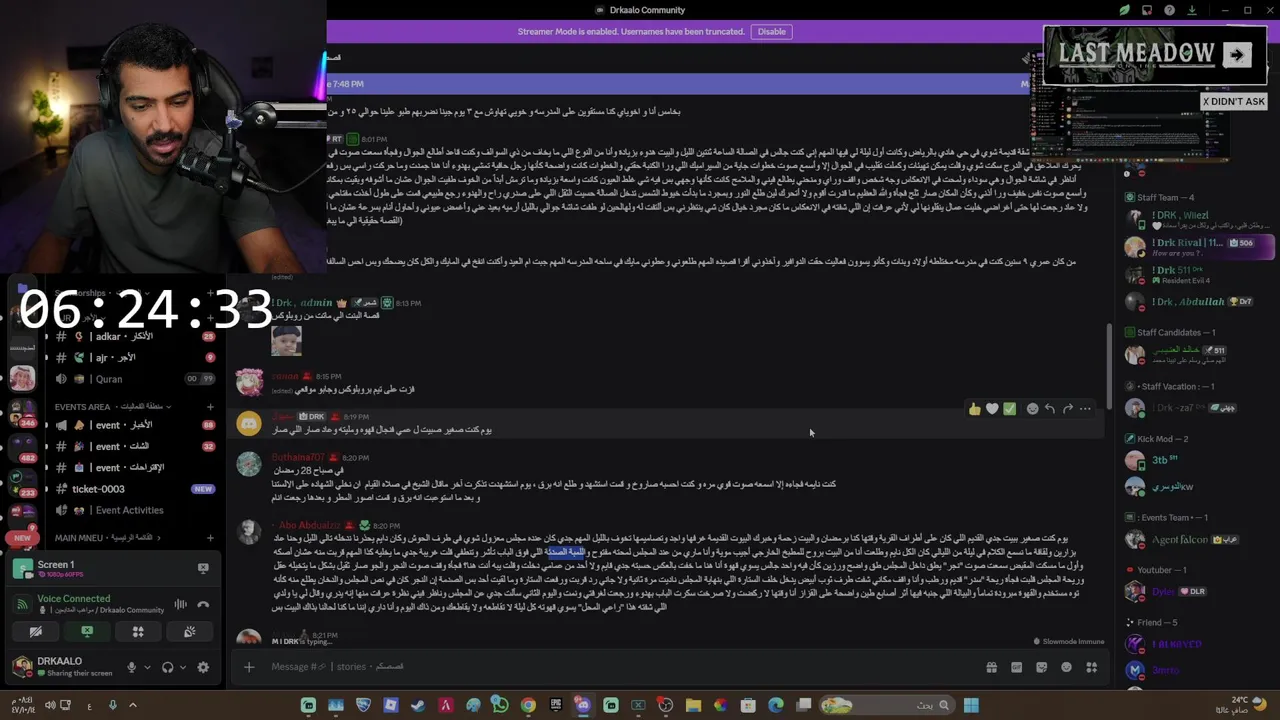The width and height of the screenshot is (1280, 720).
Task: Turn on camera in voice panel
Action: coord(36,632)
